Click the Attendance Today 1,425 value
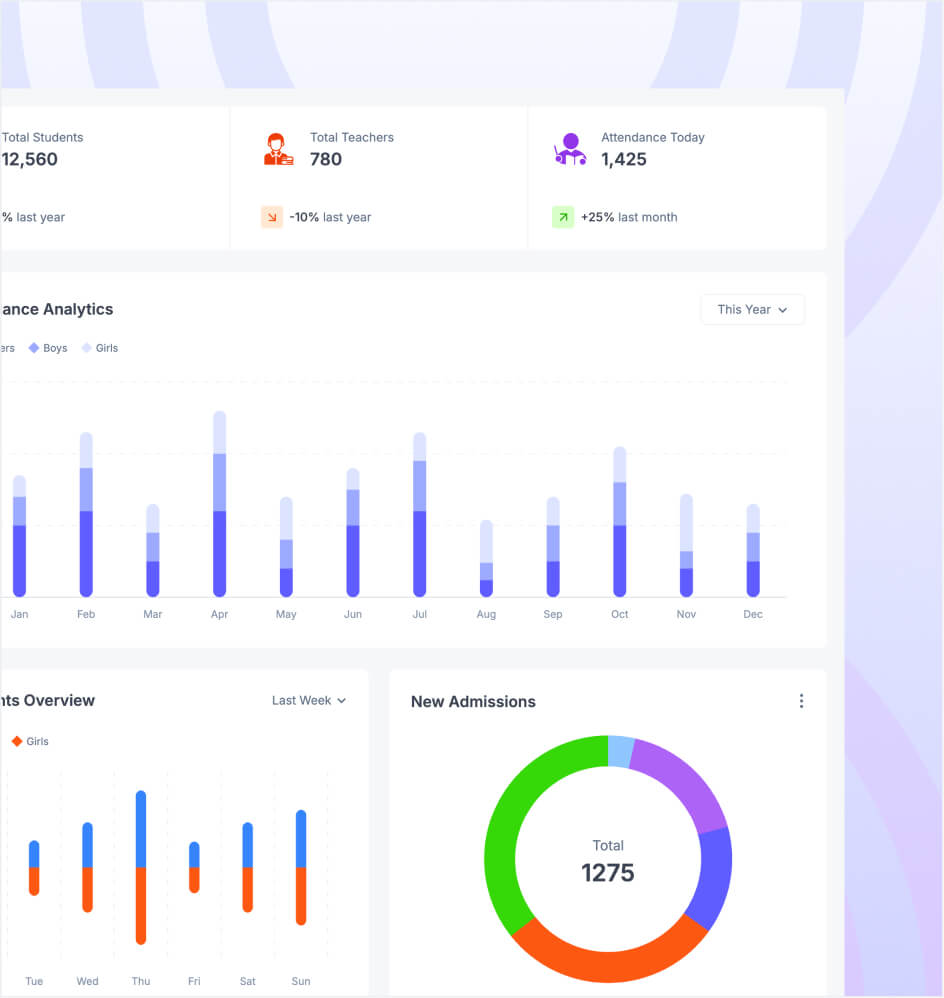The height and width of the screenshot is (998, 944). [x=624, y=159]
